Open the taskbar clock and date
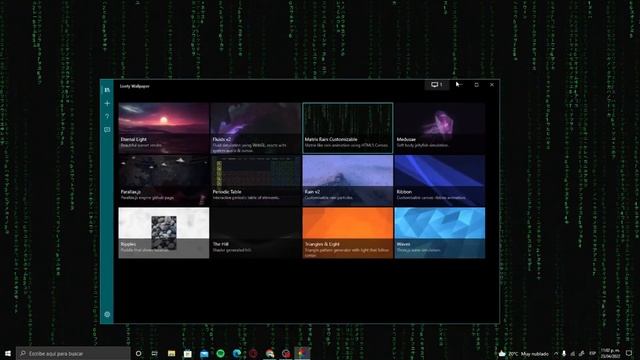 tap(610, 353)
